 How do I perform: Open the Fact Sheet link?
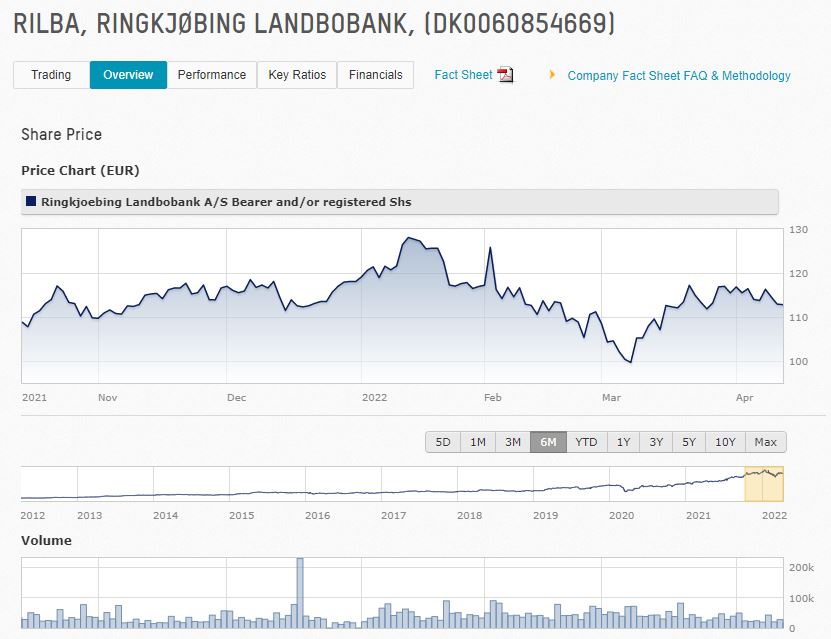463,75
